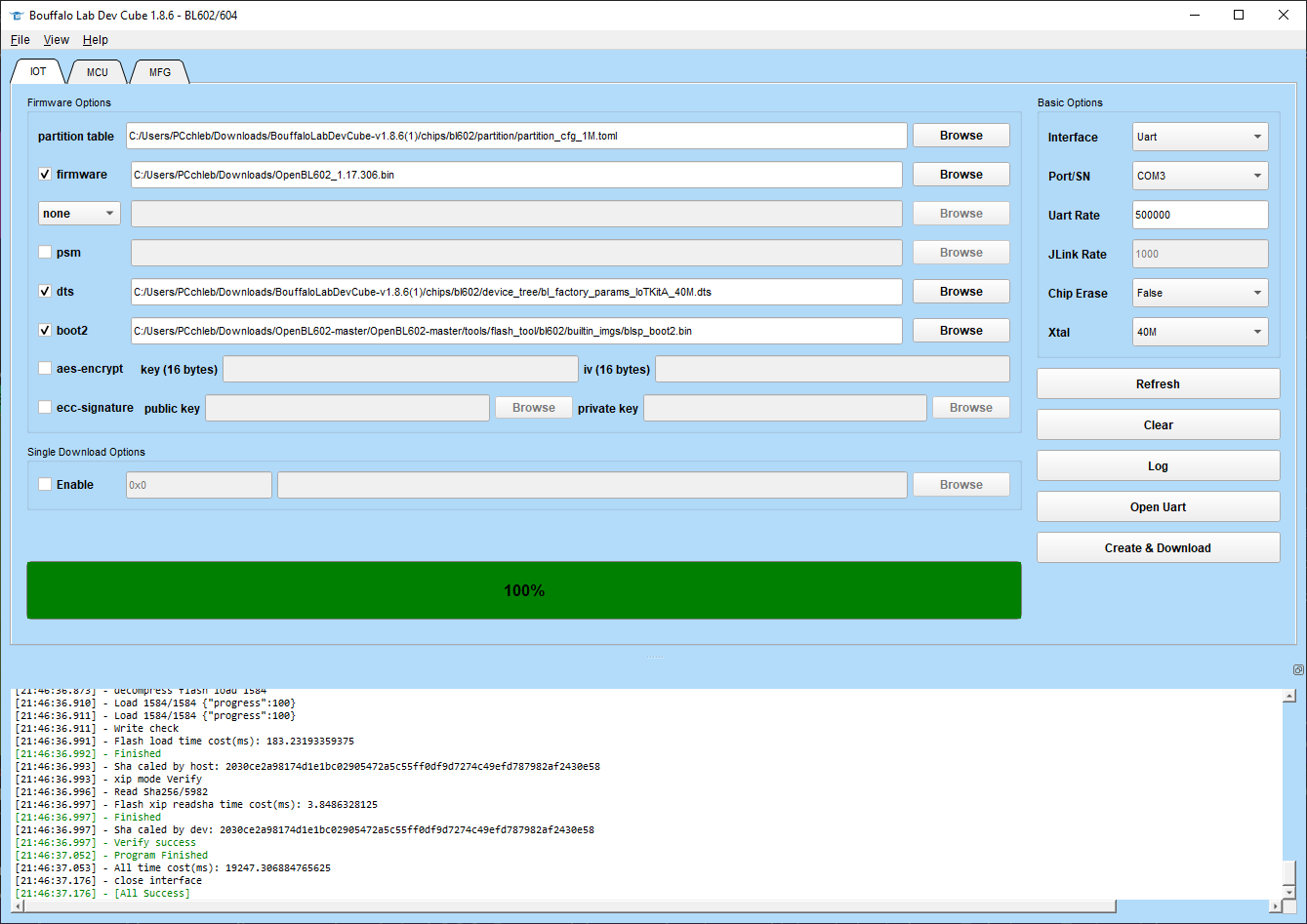This screenshot has height=924, width=1307.
Task: Toggle the firmware checkbox
Action: point(45,174)
